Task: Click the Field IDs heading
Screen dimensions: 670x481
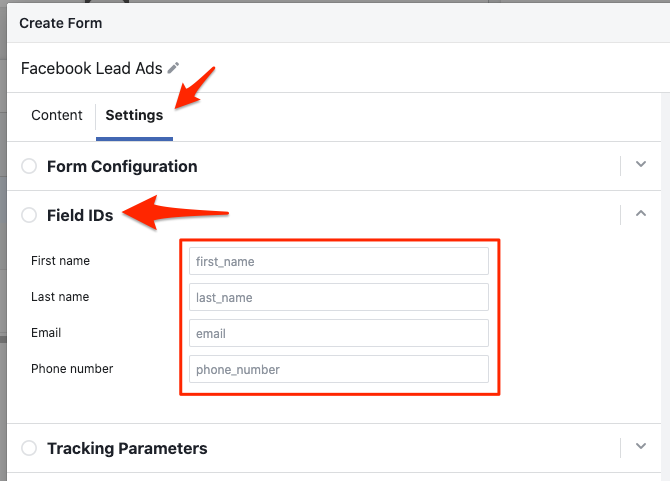Action: (80, 214)
